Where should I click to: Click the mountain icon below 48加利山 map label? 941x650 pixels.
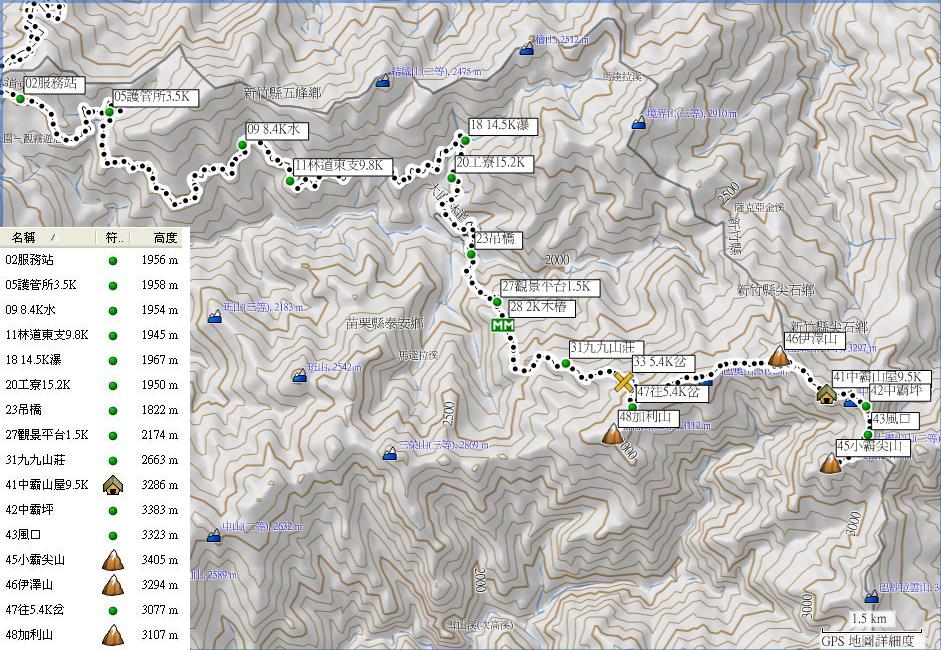(x=613, y=434)
